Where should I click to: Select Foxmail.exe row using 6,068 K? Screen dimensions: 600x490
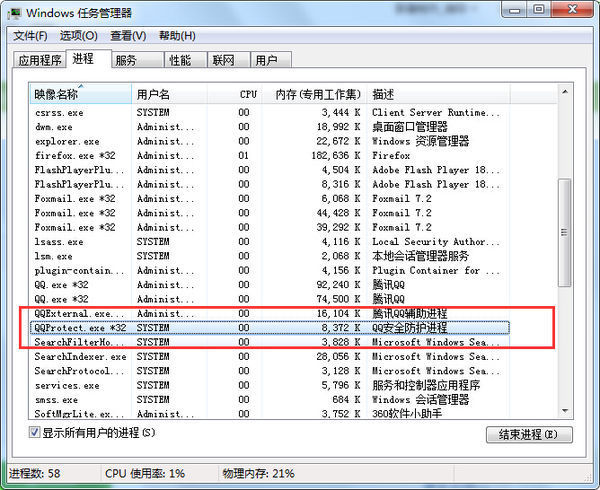270,199
